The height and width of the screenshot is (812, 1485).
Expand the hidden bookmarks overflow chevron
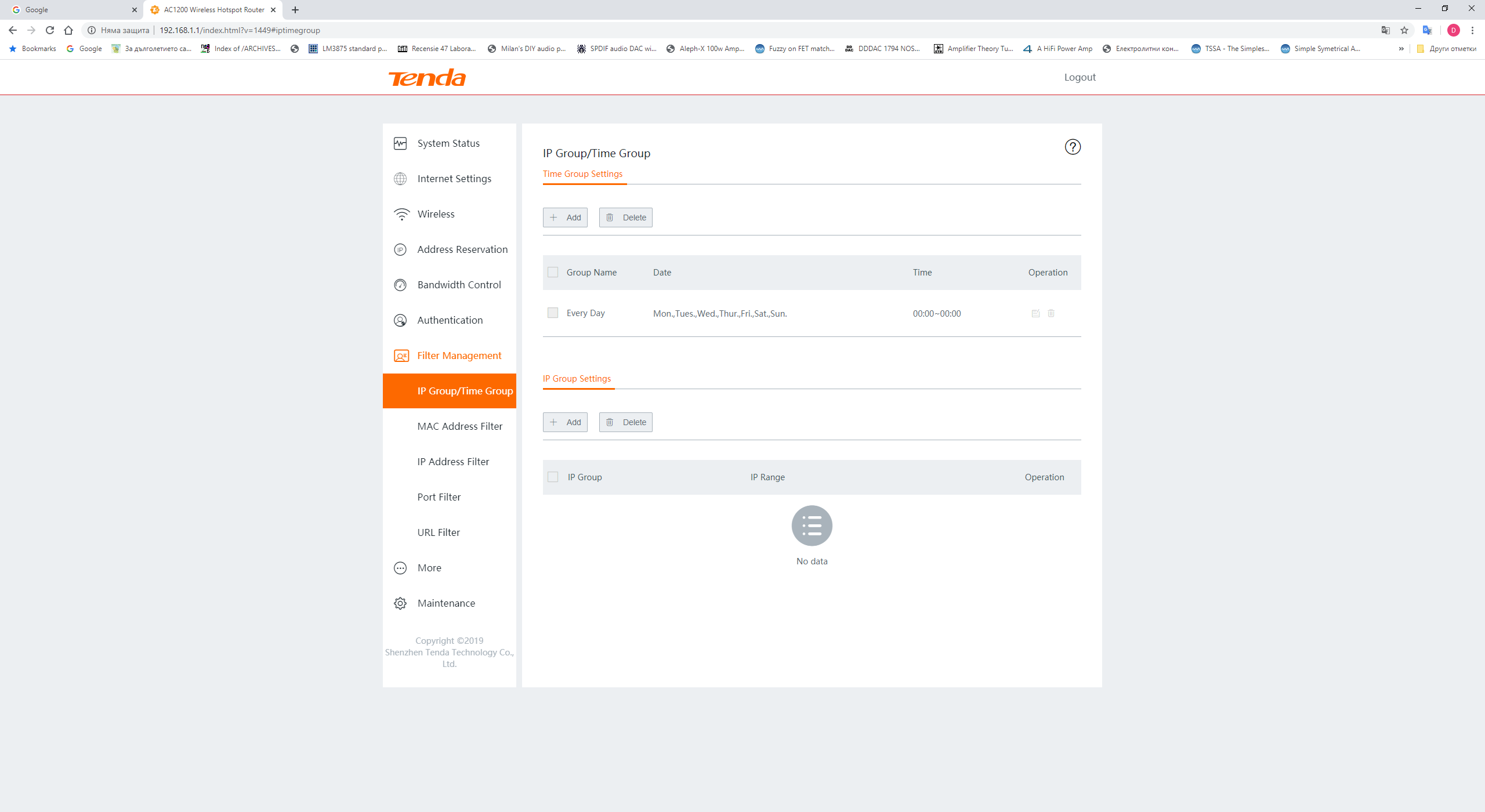point(1401,49)
